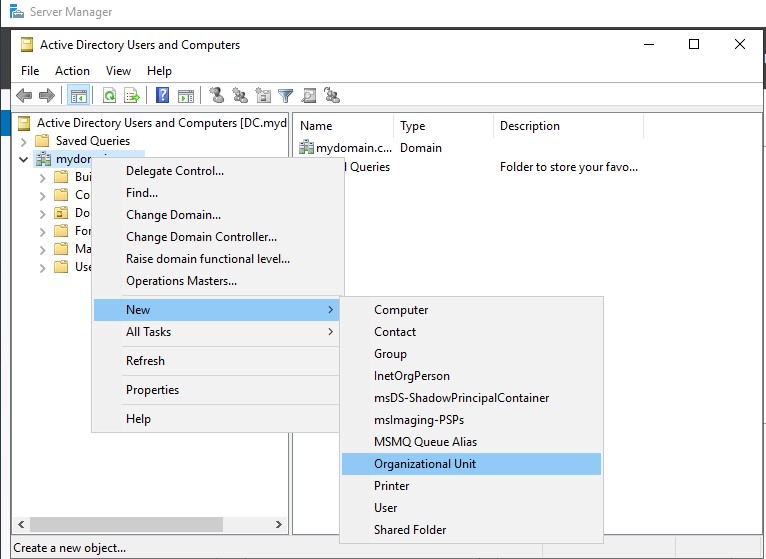Create a new Contact object
The width and height of the screenshot is (766, 559).
click(x=471, y=332)
